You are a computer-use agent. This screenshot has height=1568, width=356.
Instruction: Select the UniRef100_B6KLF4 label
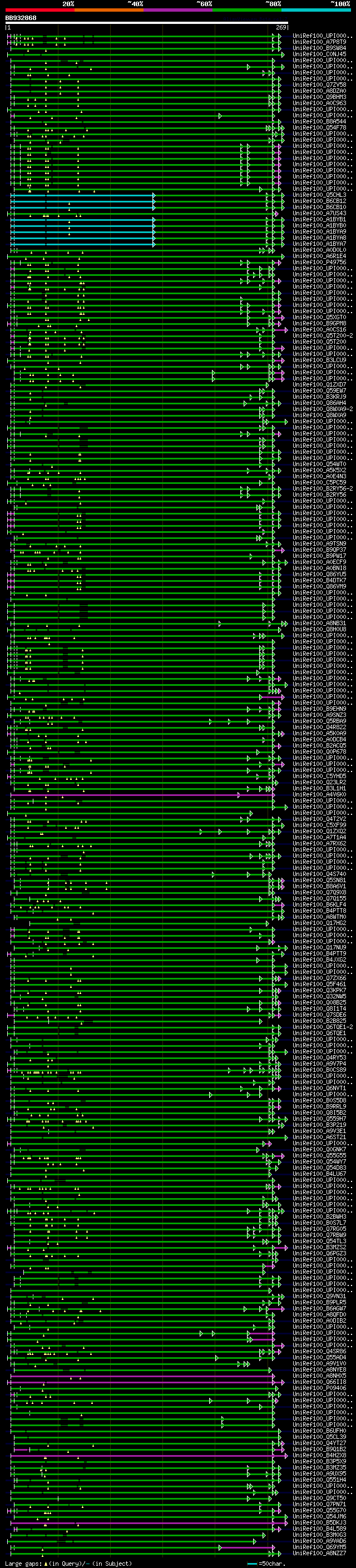319,904
